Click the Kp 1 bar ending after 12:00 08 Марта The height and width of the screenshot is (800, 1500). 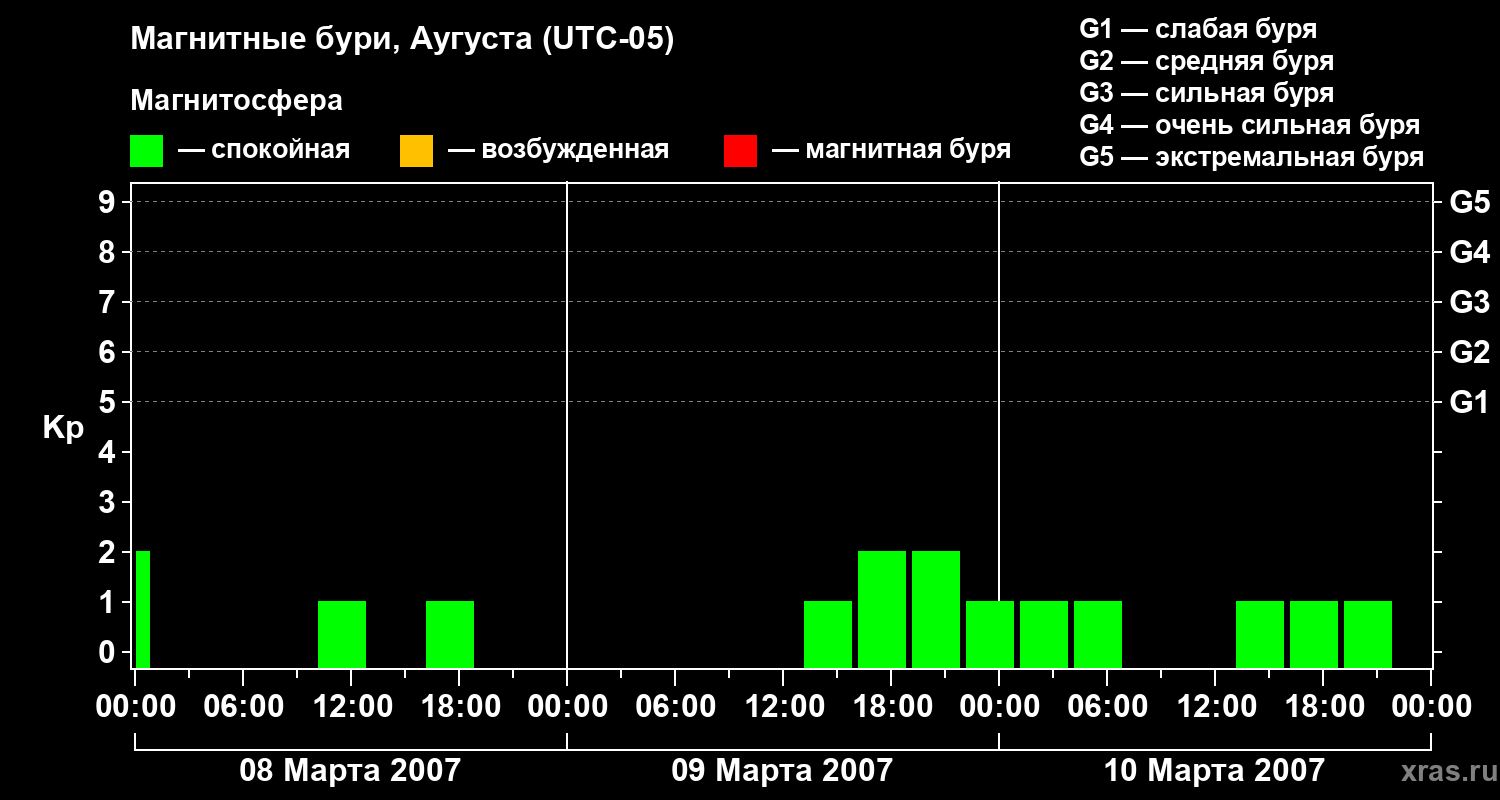(342, 634)
